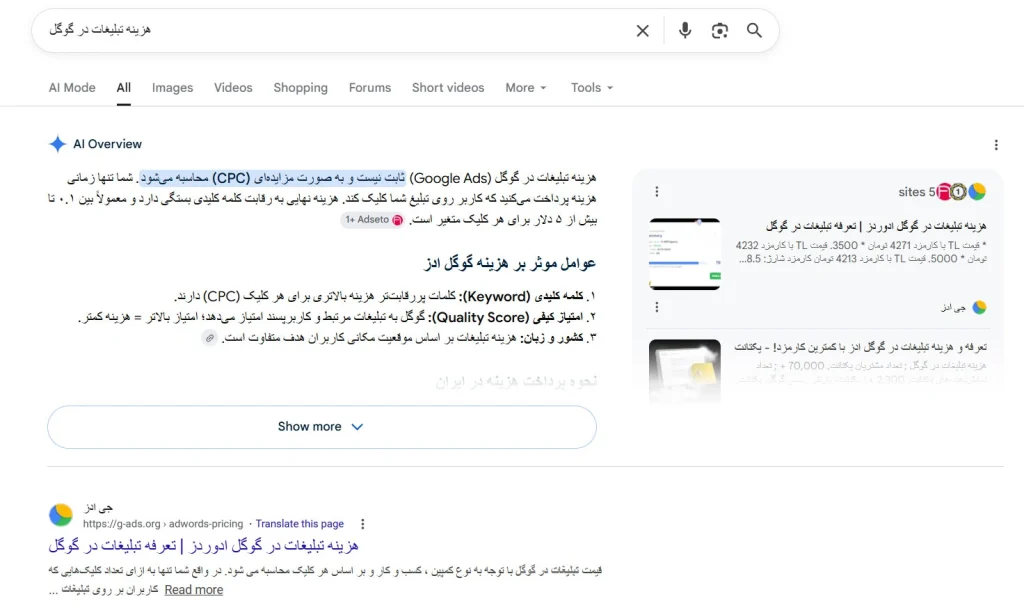Select the All tab
1024x608 pixels.
click(123, 88)
